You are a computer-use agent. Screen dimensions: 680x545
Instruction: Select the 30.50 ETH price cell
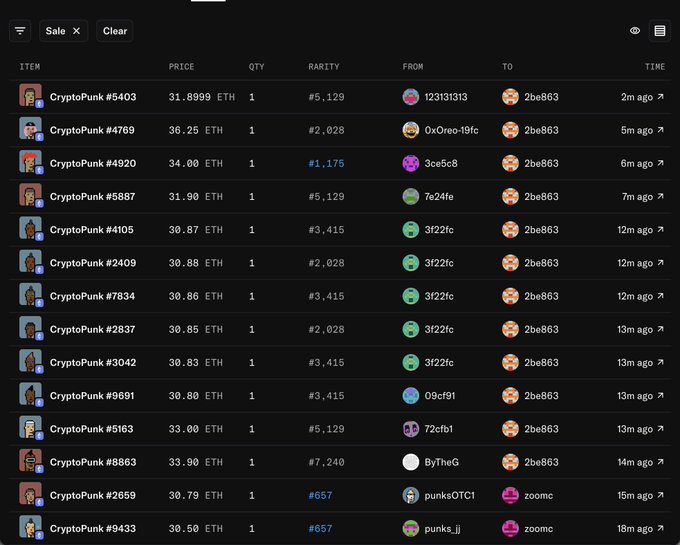tap(196, 529)
